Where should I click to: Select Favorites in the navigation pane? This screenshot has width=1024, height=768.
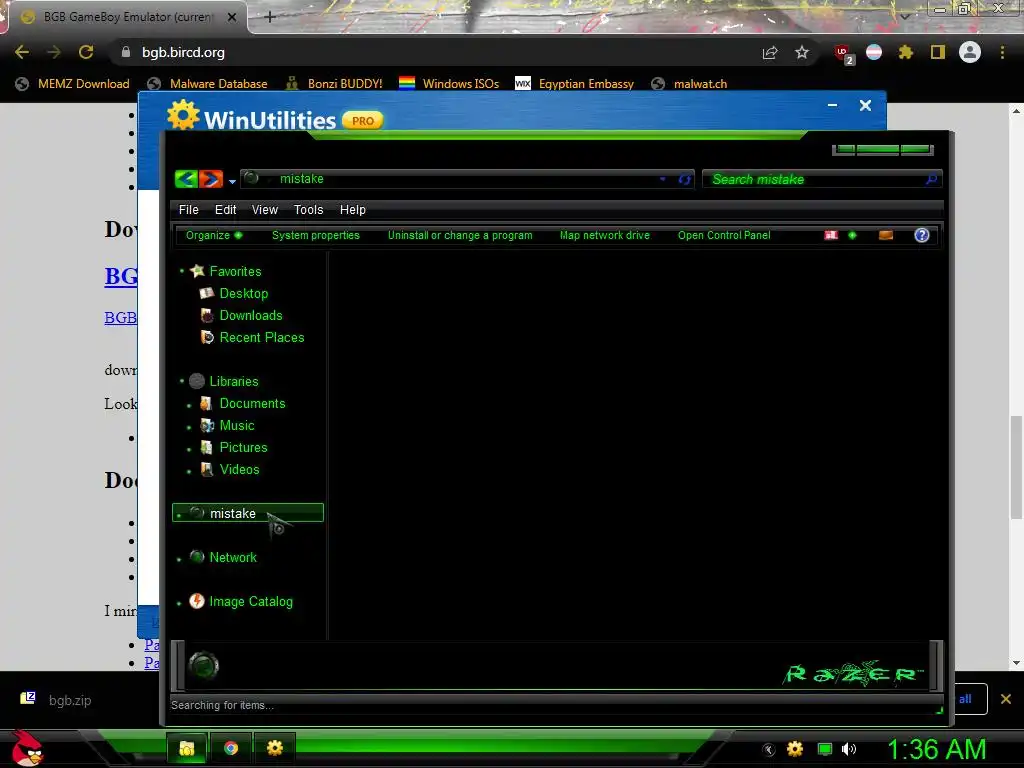tap(235, 271)
